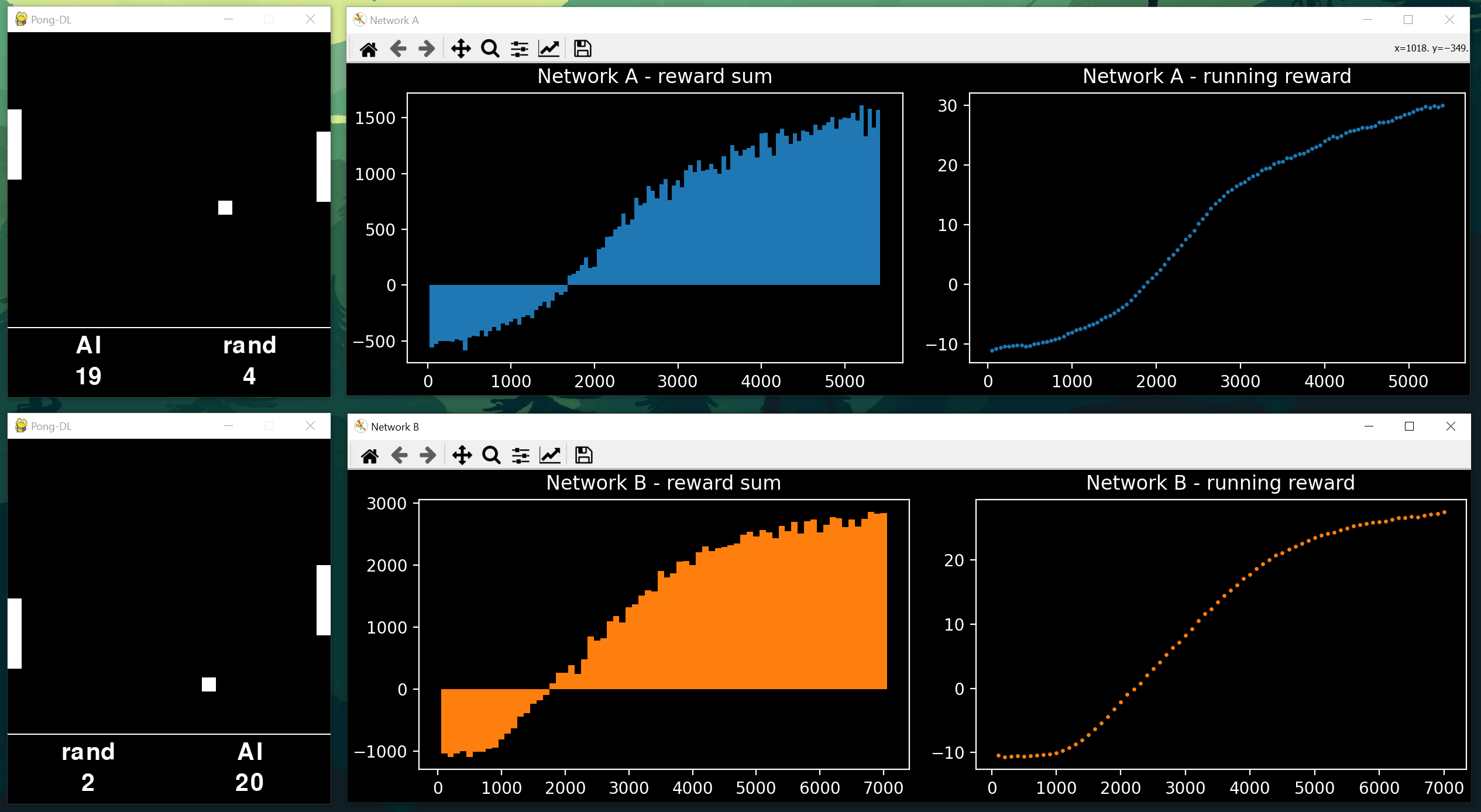Click Home icon in Network A toolbar
Viewport: 1481px width, 812px height.
tap(369, 49)
